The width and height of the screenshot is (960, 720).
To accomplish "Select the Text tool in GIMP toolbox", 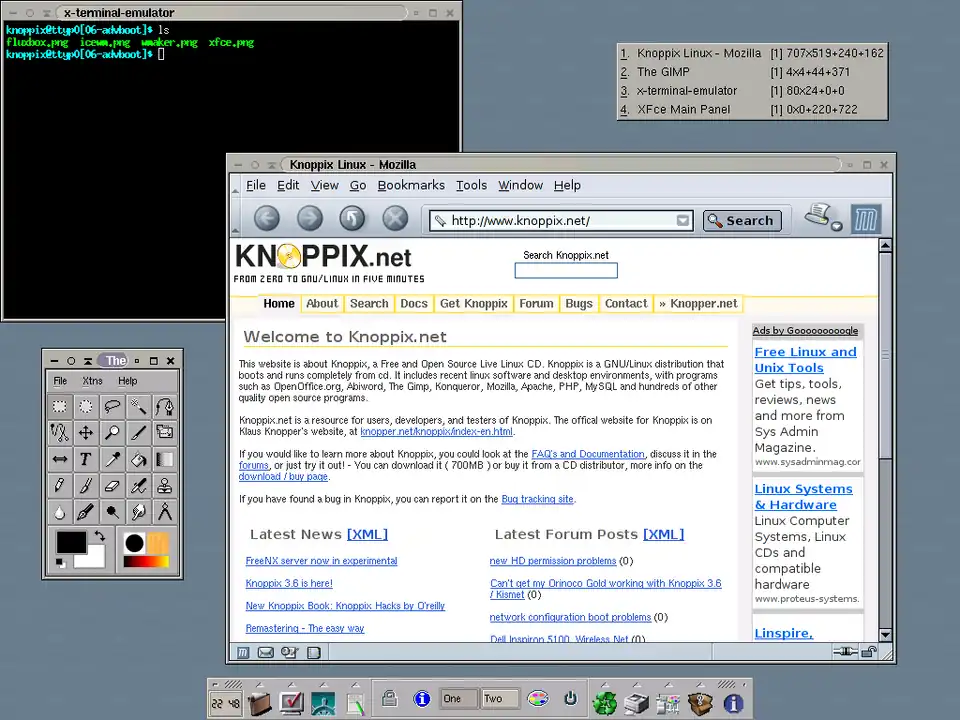I will [x=86, y=459].
